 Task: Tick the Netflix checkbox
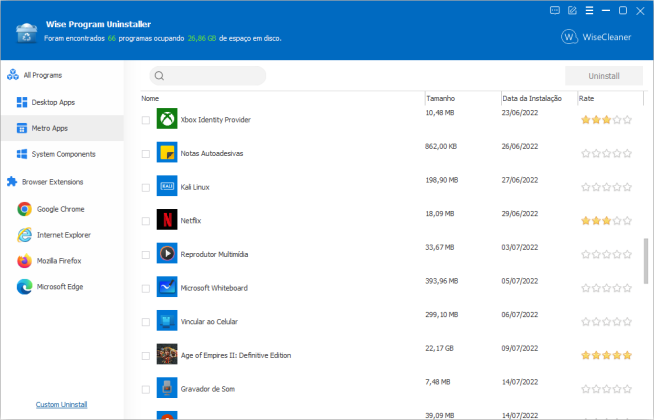pyautogui.click(x=146, y=221)
